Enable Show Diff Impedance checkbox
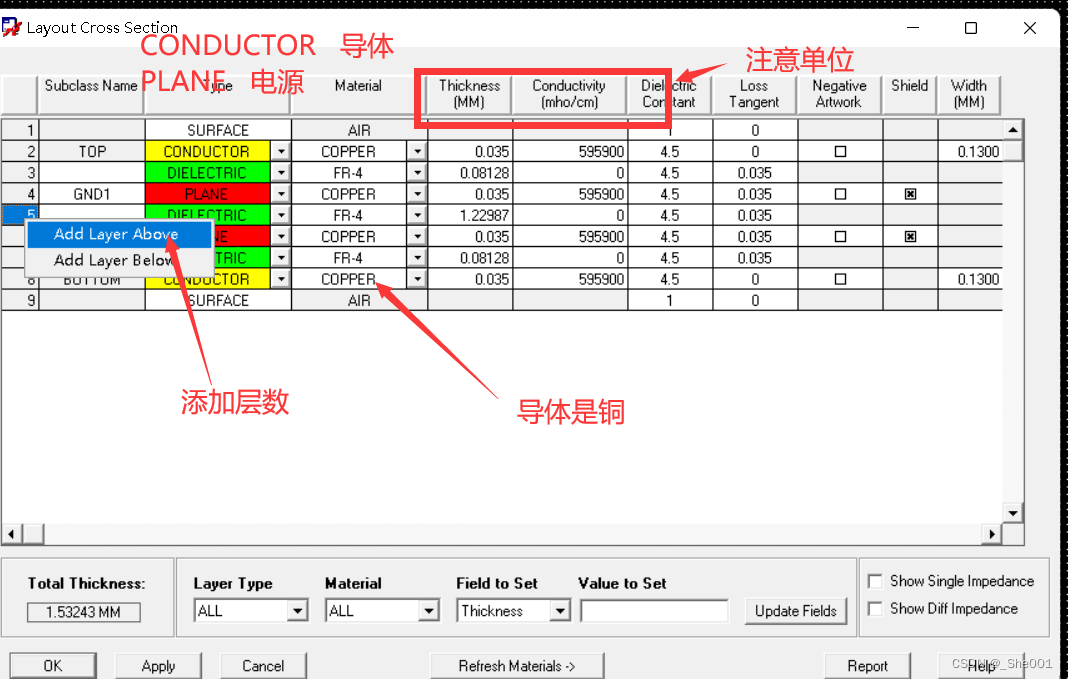Viewport: 1068px width, 679px height. (876, 609)
